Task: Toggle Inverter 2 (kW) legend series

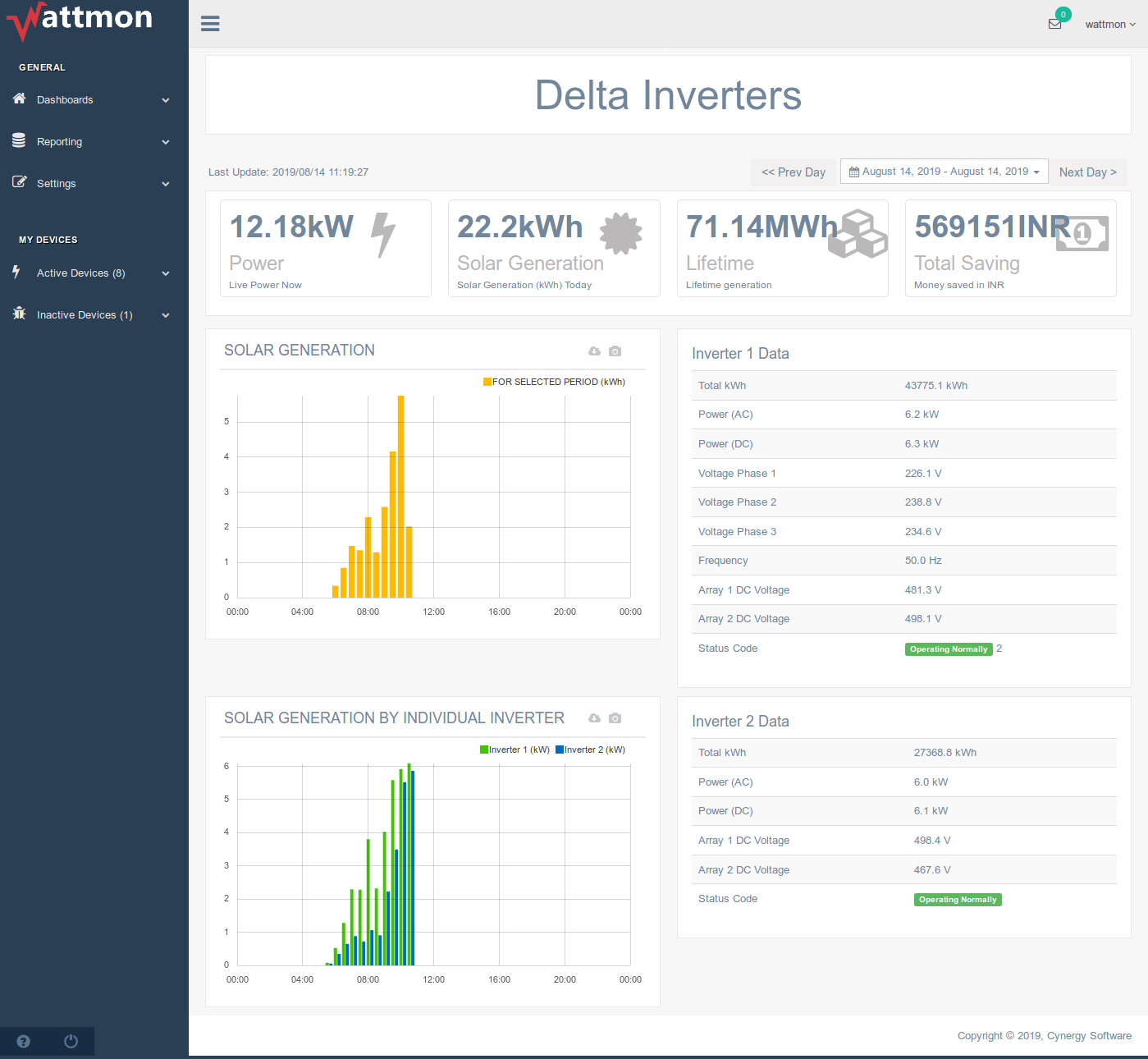Action: pyautogui.click(x=591, y=750)
